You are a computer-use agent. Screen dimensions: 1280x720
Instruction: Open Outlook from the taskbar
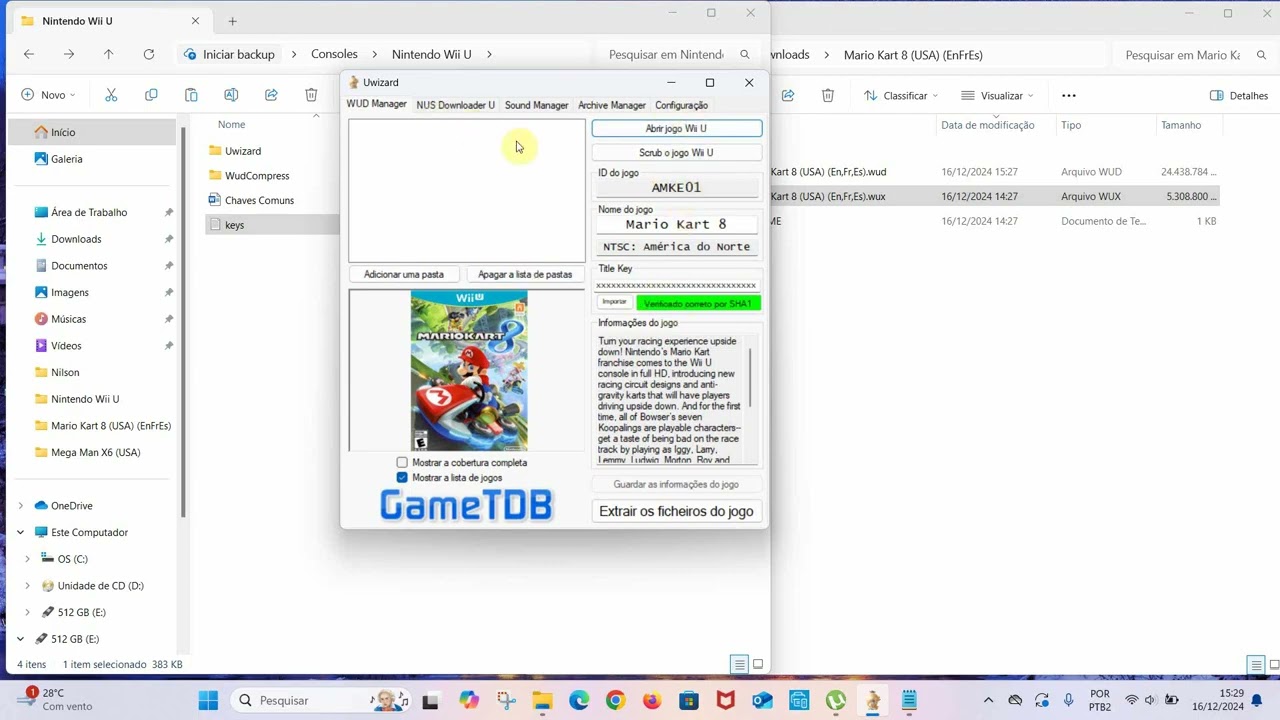tap(762, 700)
